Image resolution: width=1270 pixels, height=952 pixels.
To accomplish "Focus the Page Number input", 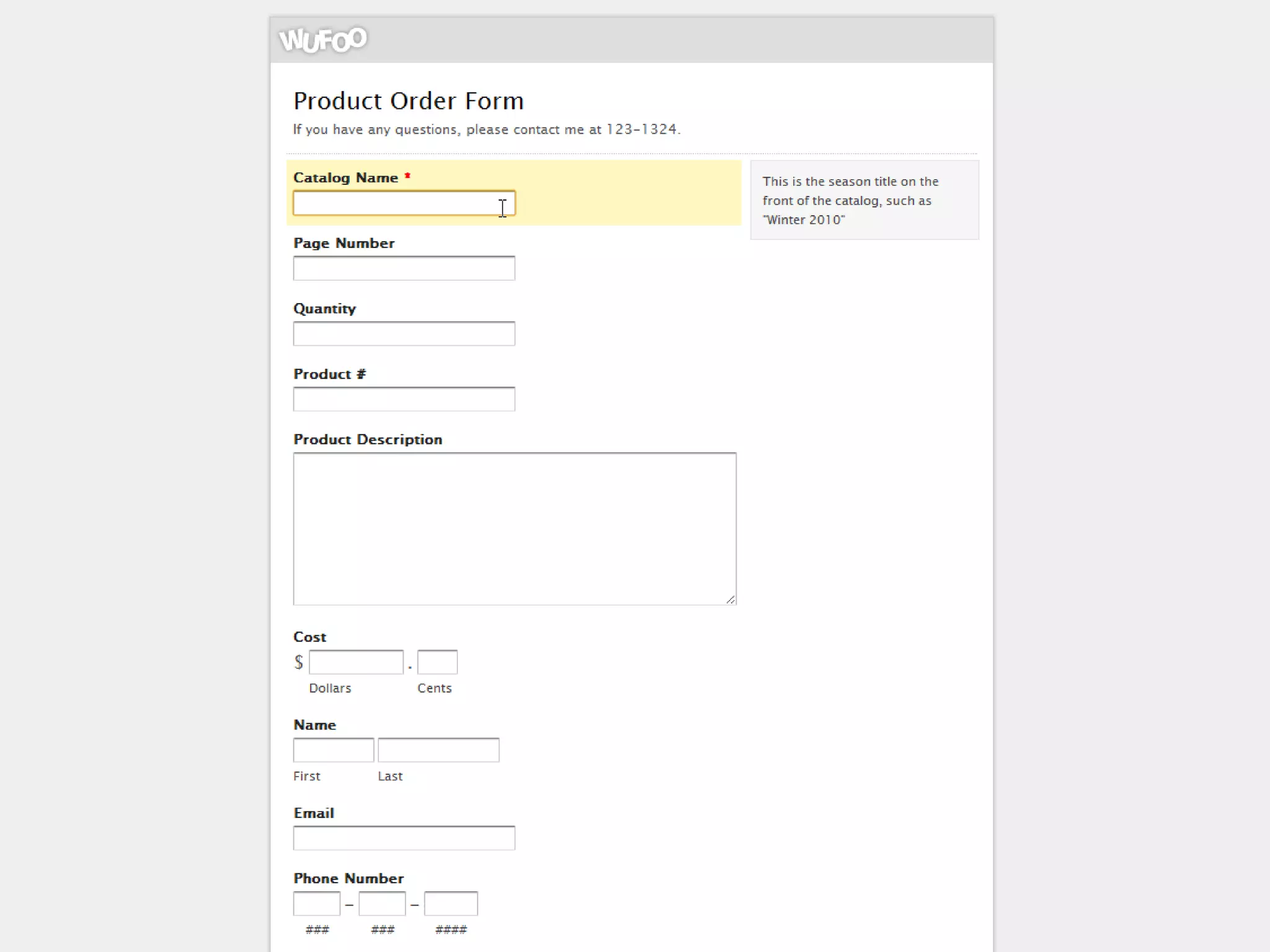I will coord(403,268).
